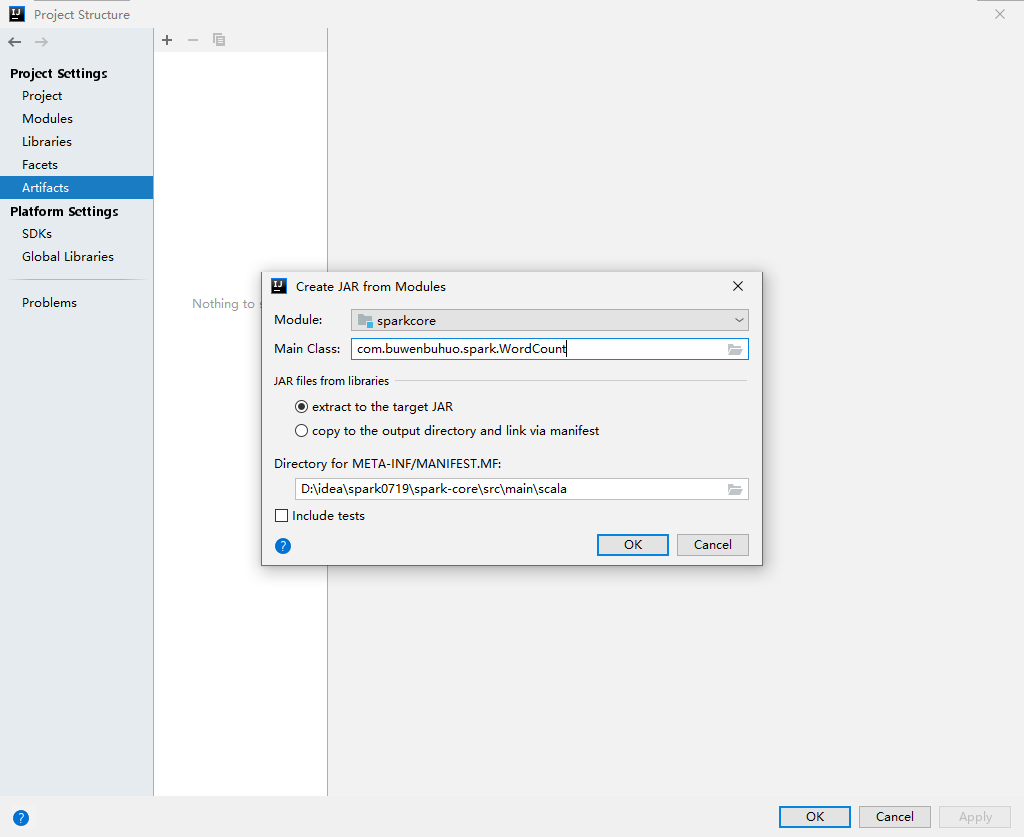Click the Apply button
1024x837 pixels.
coord(975,817)
